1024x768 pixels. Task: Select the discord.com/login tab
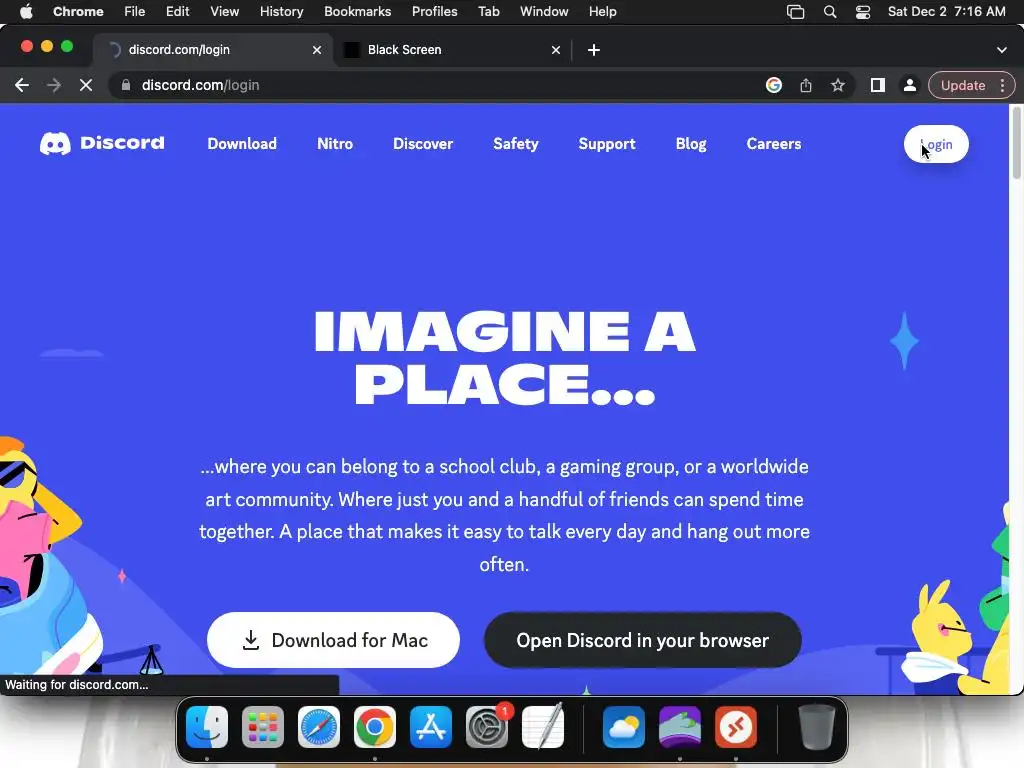coord(214,50)
